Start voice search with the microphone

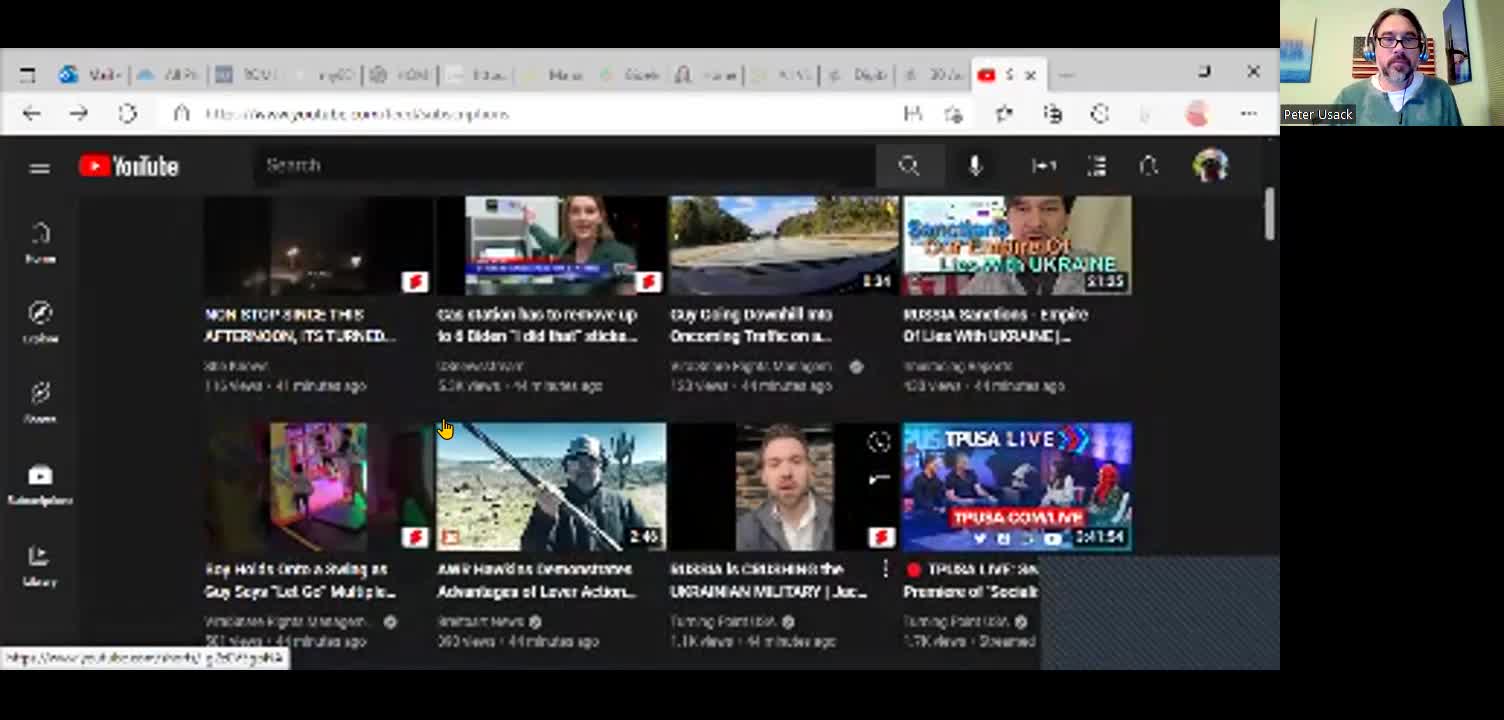pos(975,166)
